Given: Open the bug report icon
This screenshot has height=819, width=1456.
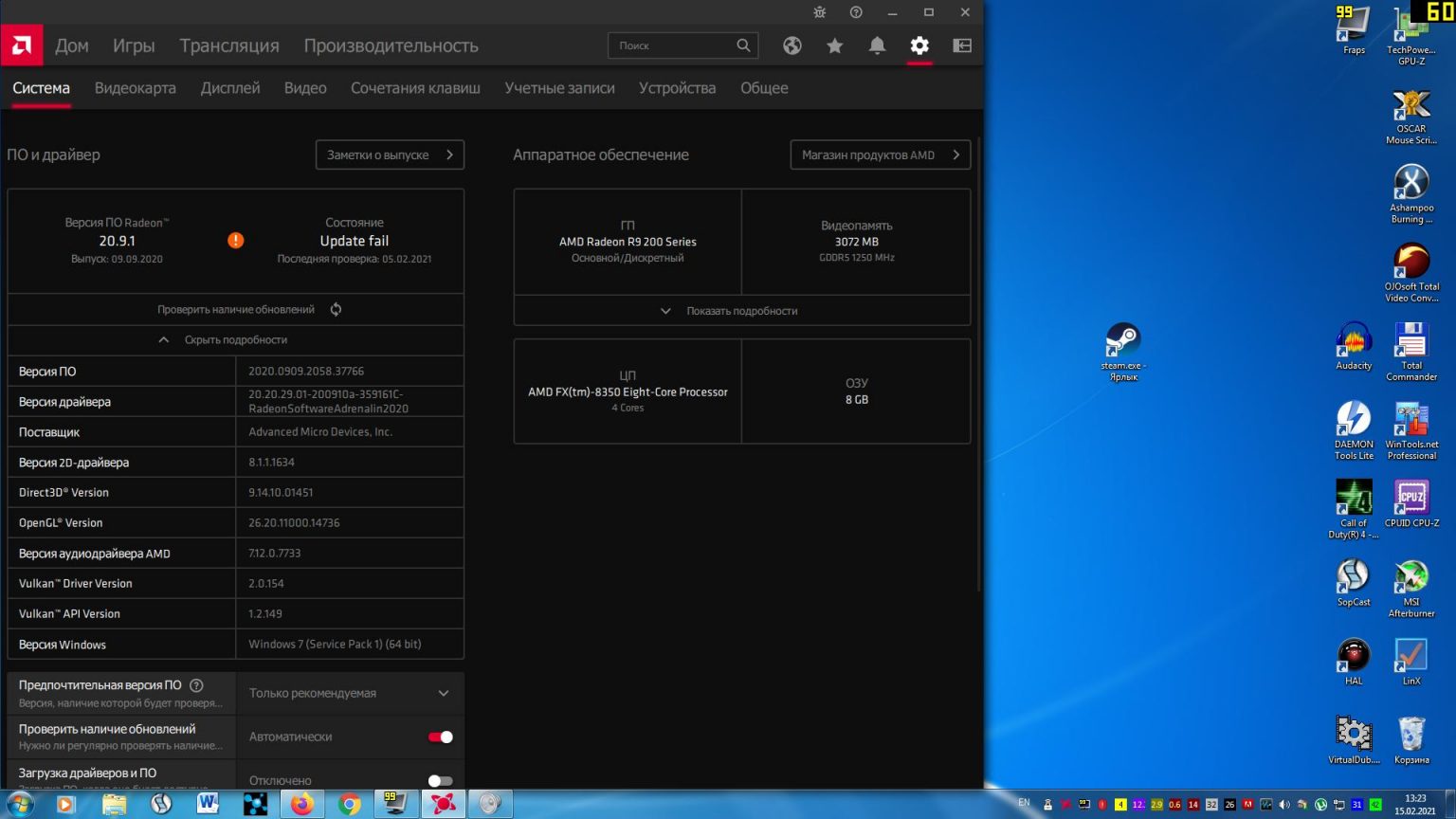Looking at the screenshot, I should point(820,12).
